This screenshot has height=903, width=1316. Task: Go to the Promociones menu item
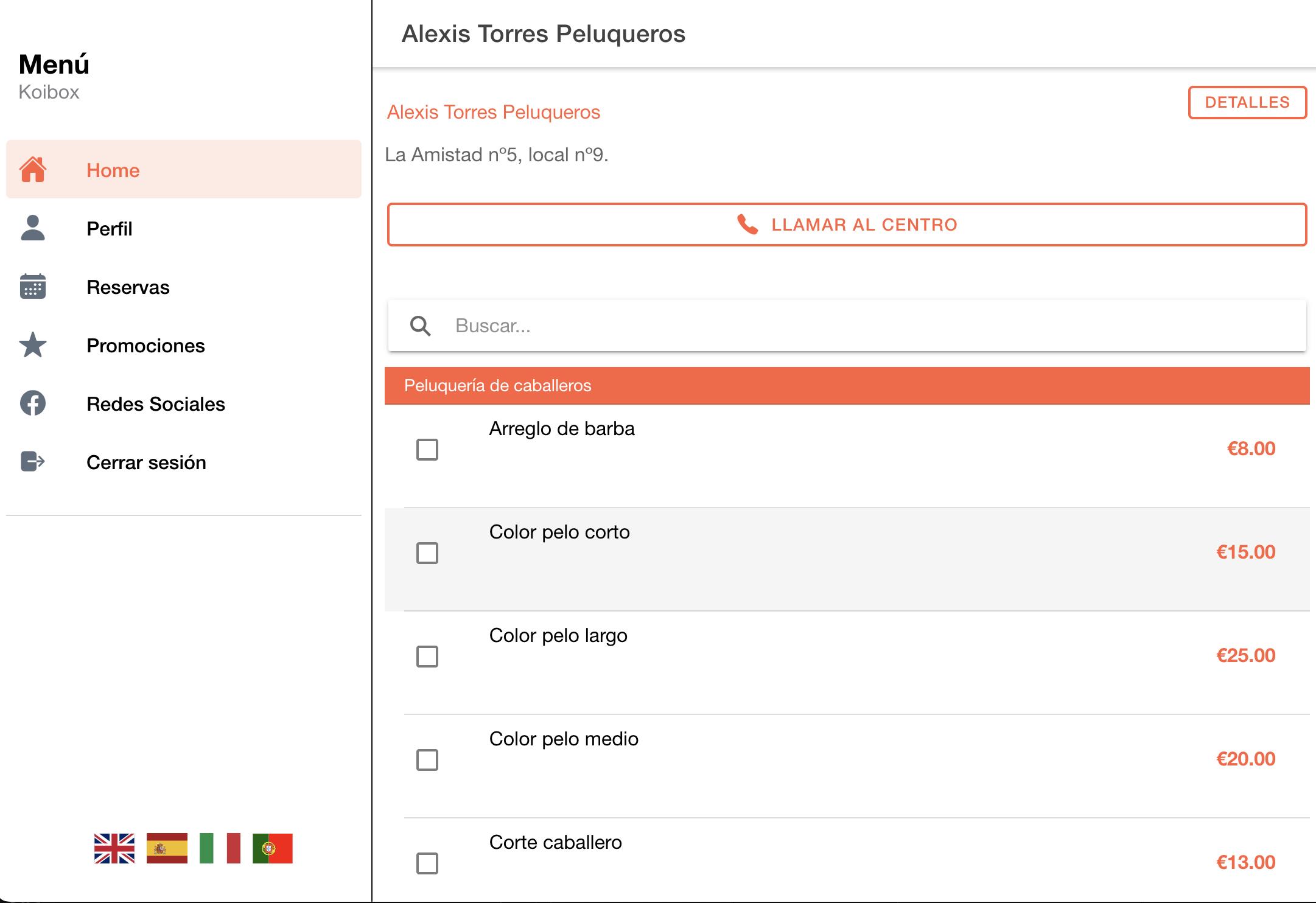pos(184,345)
